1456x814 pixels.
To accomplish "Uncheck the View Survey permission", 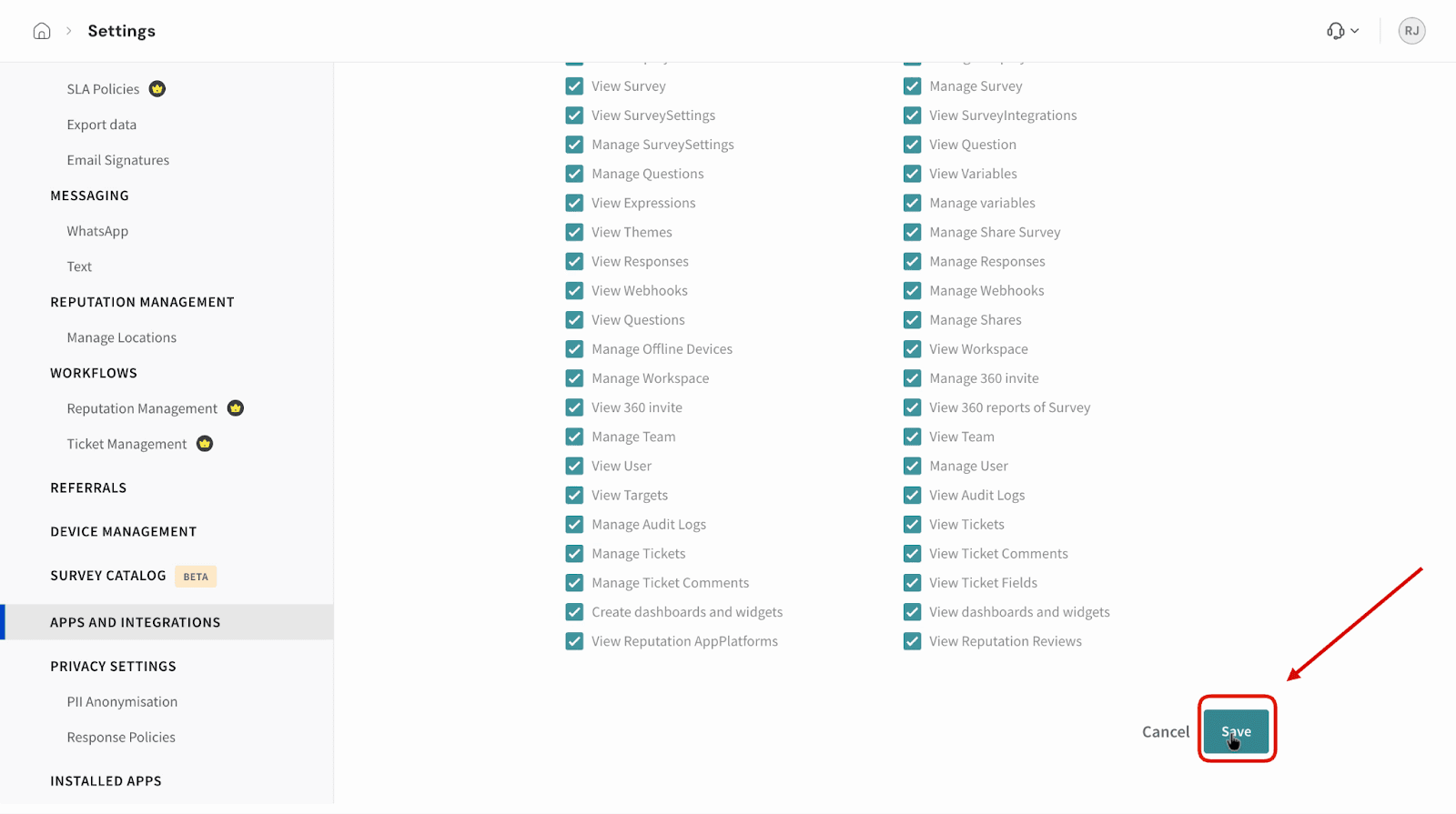I will pos(574,86).
